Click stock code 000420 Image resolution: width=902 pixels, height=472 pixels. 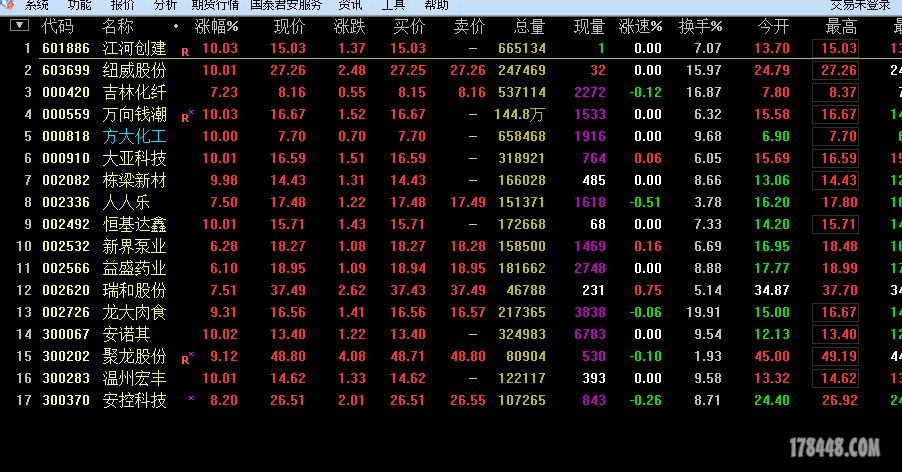66,92
